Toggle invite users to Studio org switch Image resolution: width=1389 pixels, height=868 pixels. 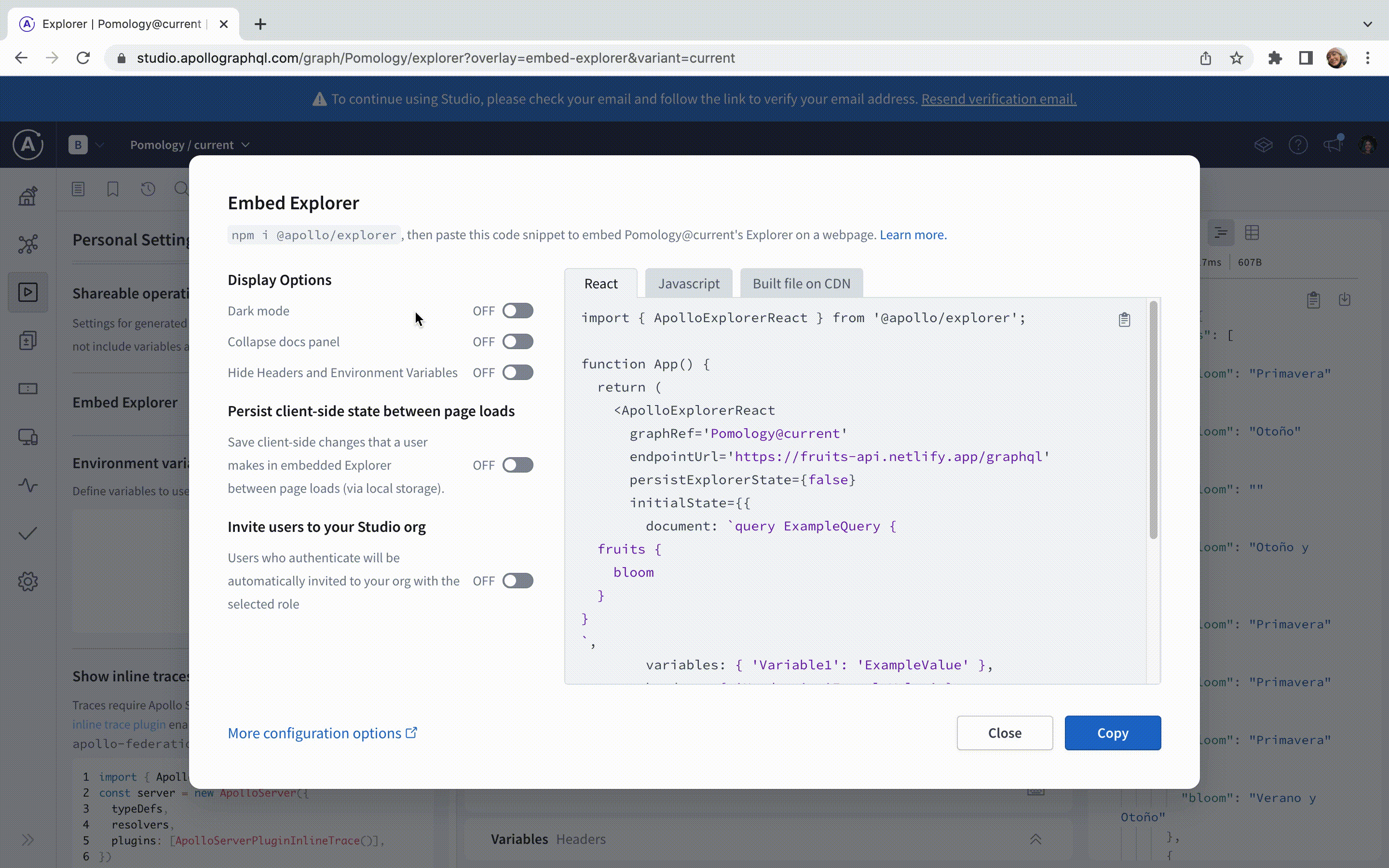point(517,581)
